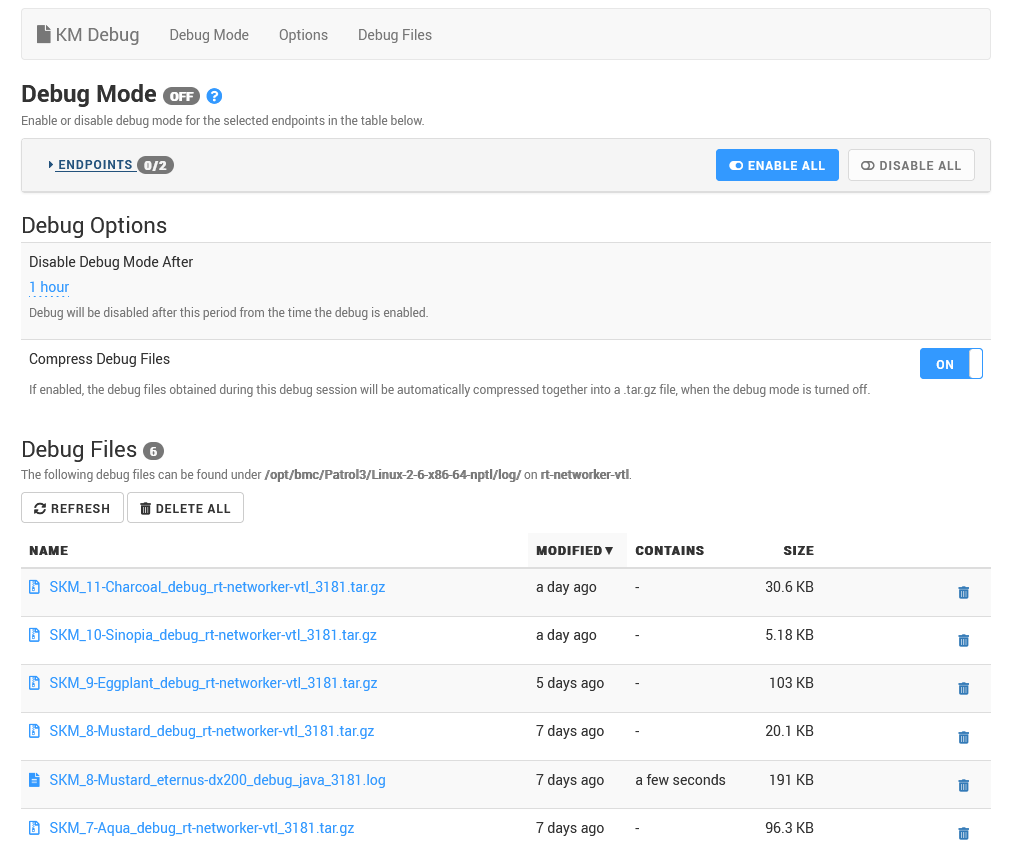Go to Options in the navbar
1009x866 pixels.
(x=303, y=35)
